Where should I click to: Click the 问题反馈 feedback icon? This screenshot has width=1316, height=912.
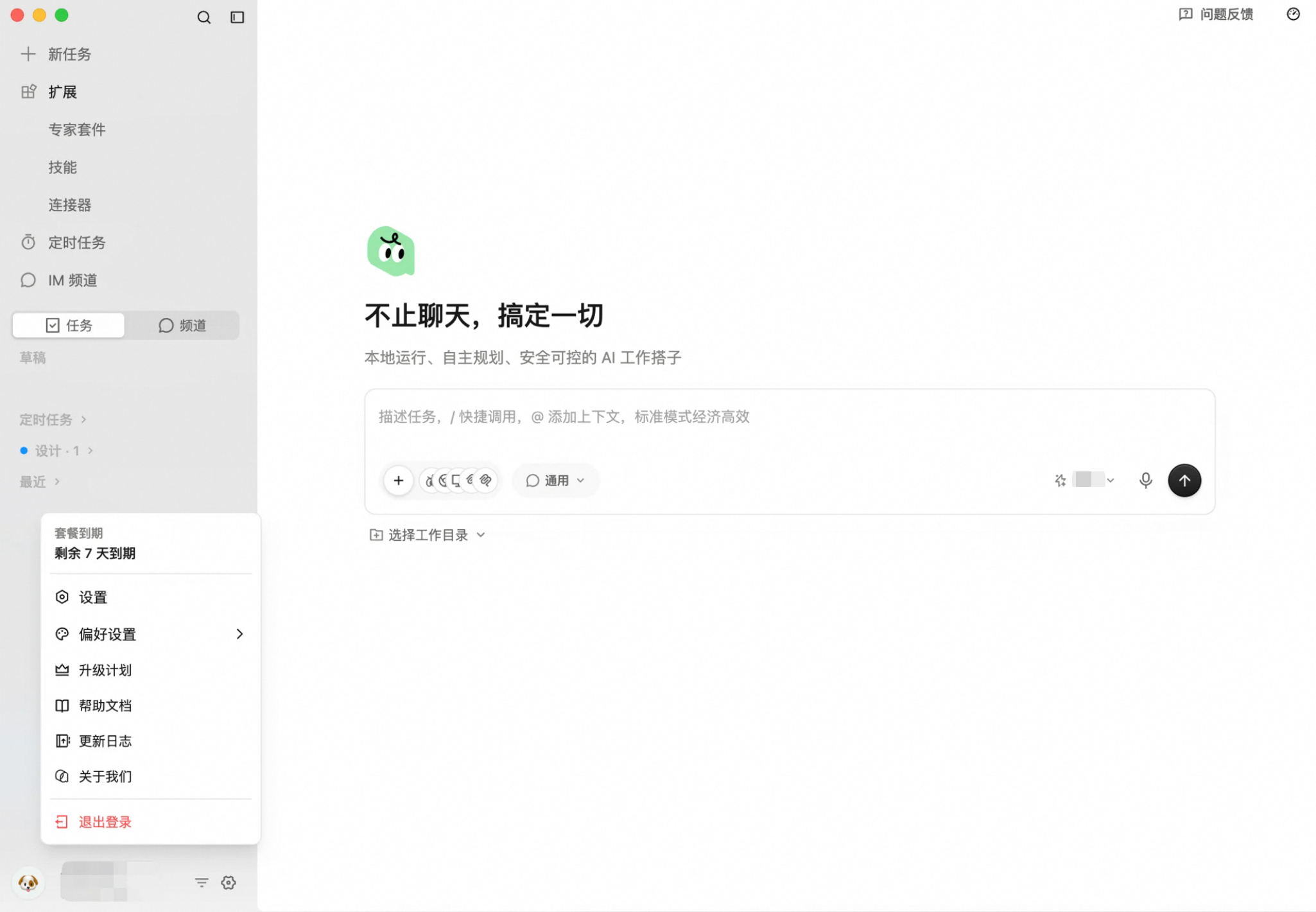click(1185, 14)
